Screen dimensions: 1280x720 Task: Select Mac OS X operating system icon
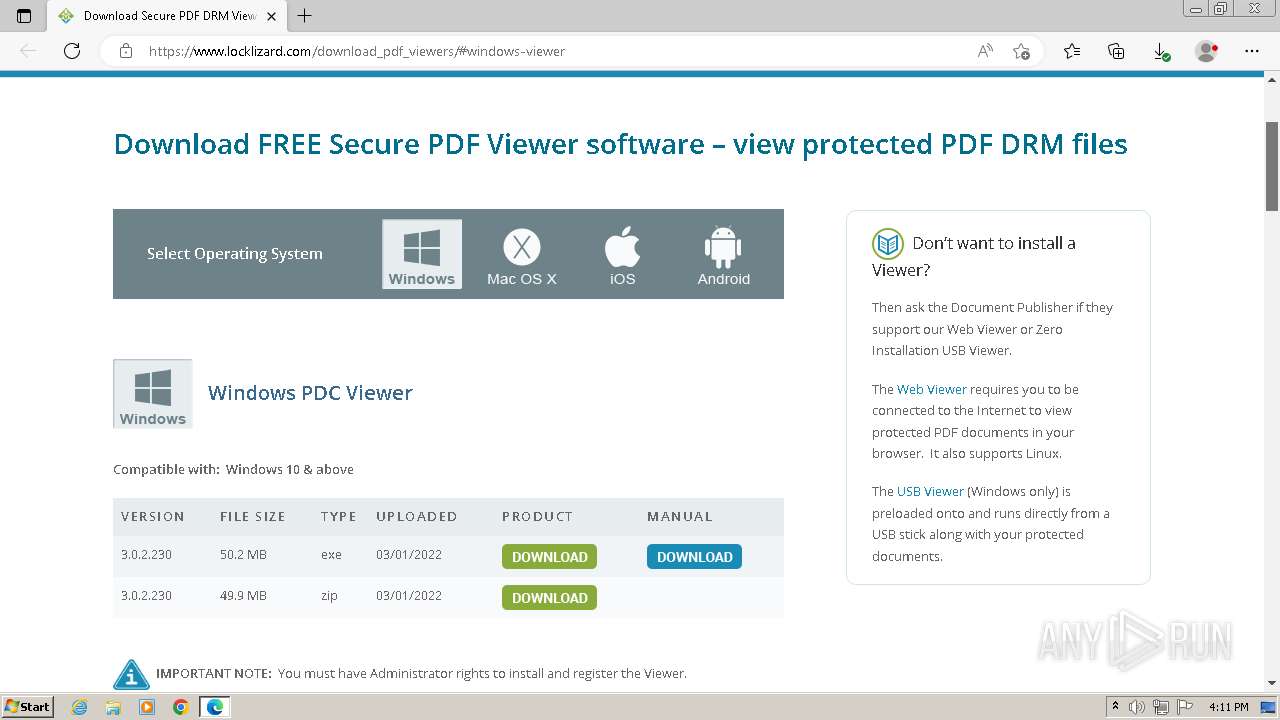522,256
